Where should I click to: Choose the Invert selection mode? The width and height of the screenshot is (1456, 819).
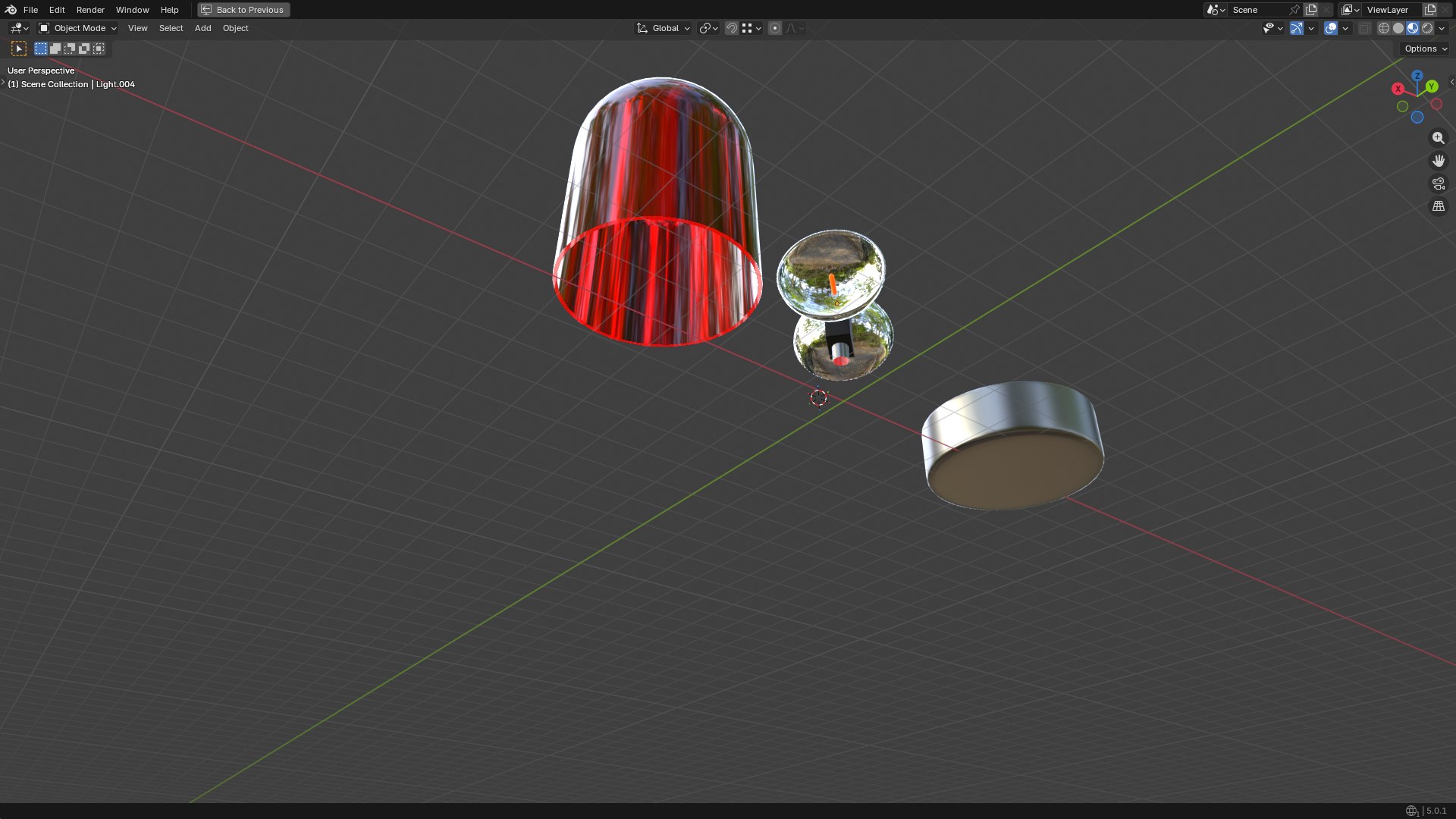click(x=84, y=49)
